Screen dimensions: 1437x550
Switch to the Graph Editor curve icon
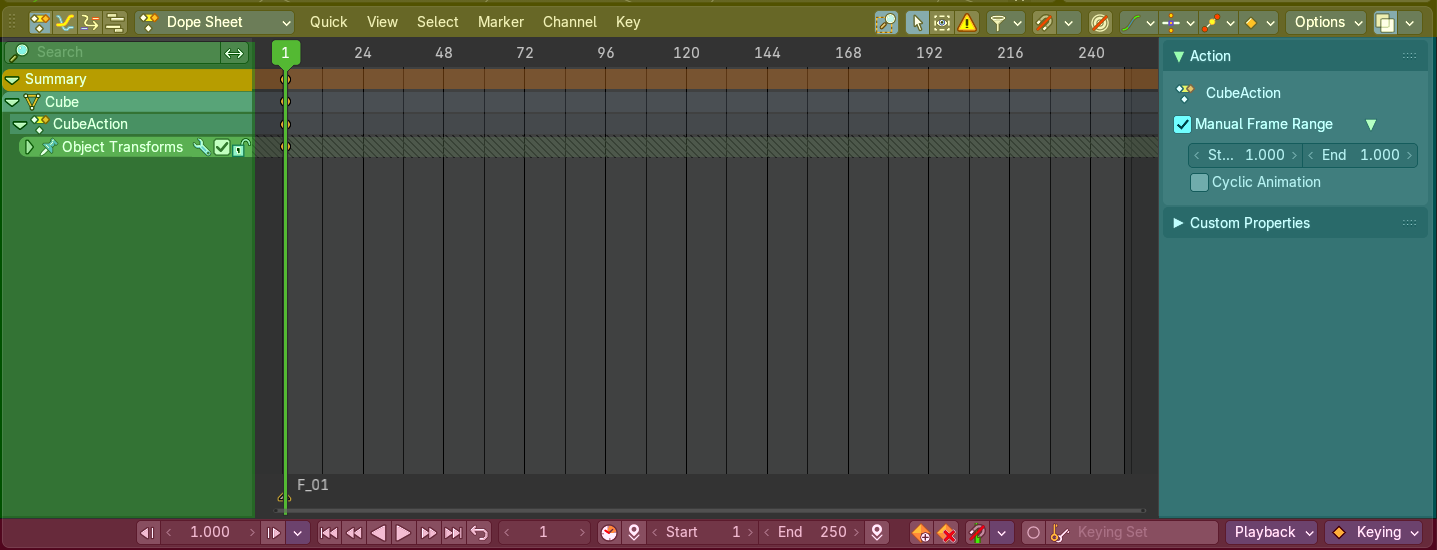pos(66,22)
